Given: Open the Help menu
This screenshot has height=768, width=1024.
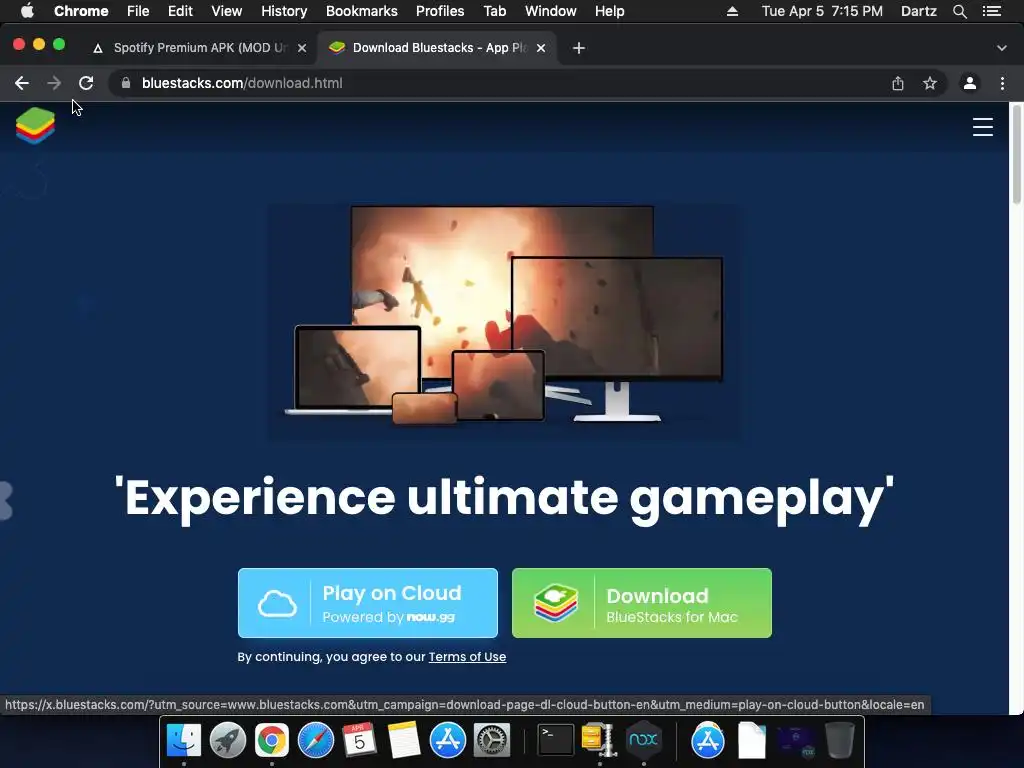Looking at the screenshot, I should coord(609,11).
